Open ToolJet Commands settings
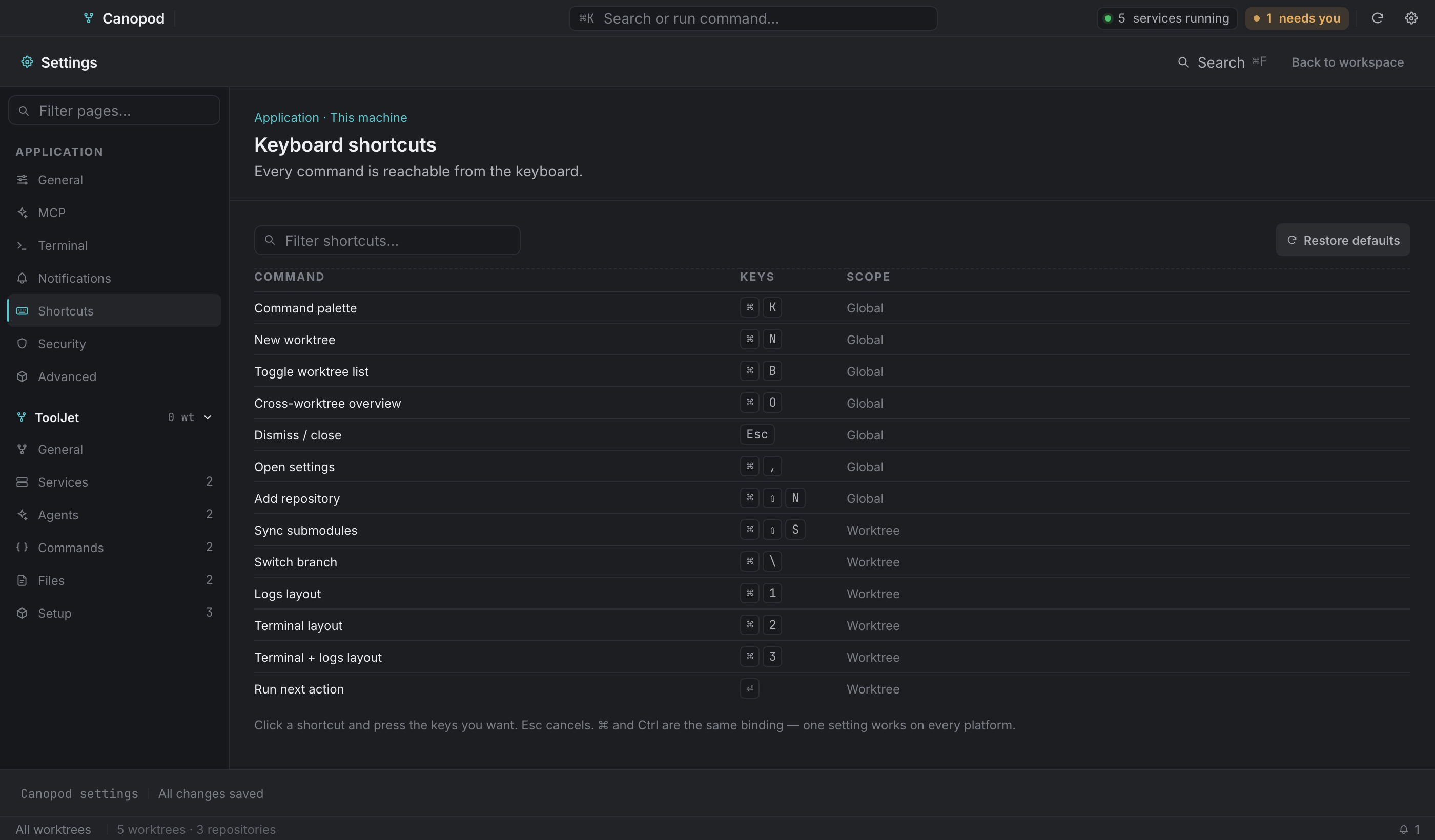Screen dimensions: 1435x840 (x=114, y=547)
